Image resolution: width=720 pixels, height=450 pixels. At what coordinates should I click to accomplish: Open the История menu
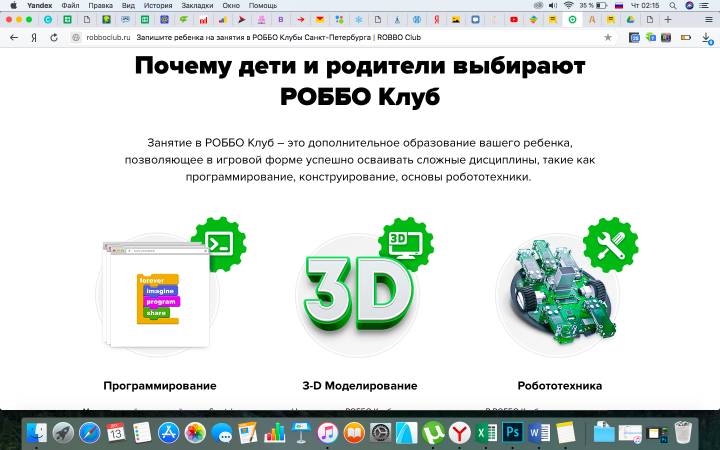tap(158, 6)
